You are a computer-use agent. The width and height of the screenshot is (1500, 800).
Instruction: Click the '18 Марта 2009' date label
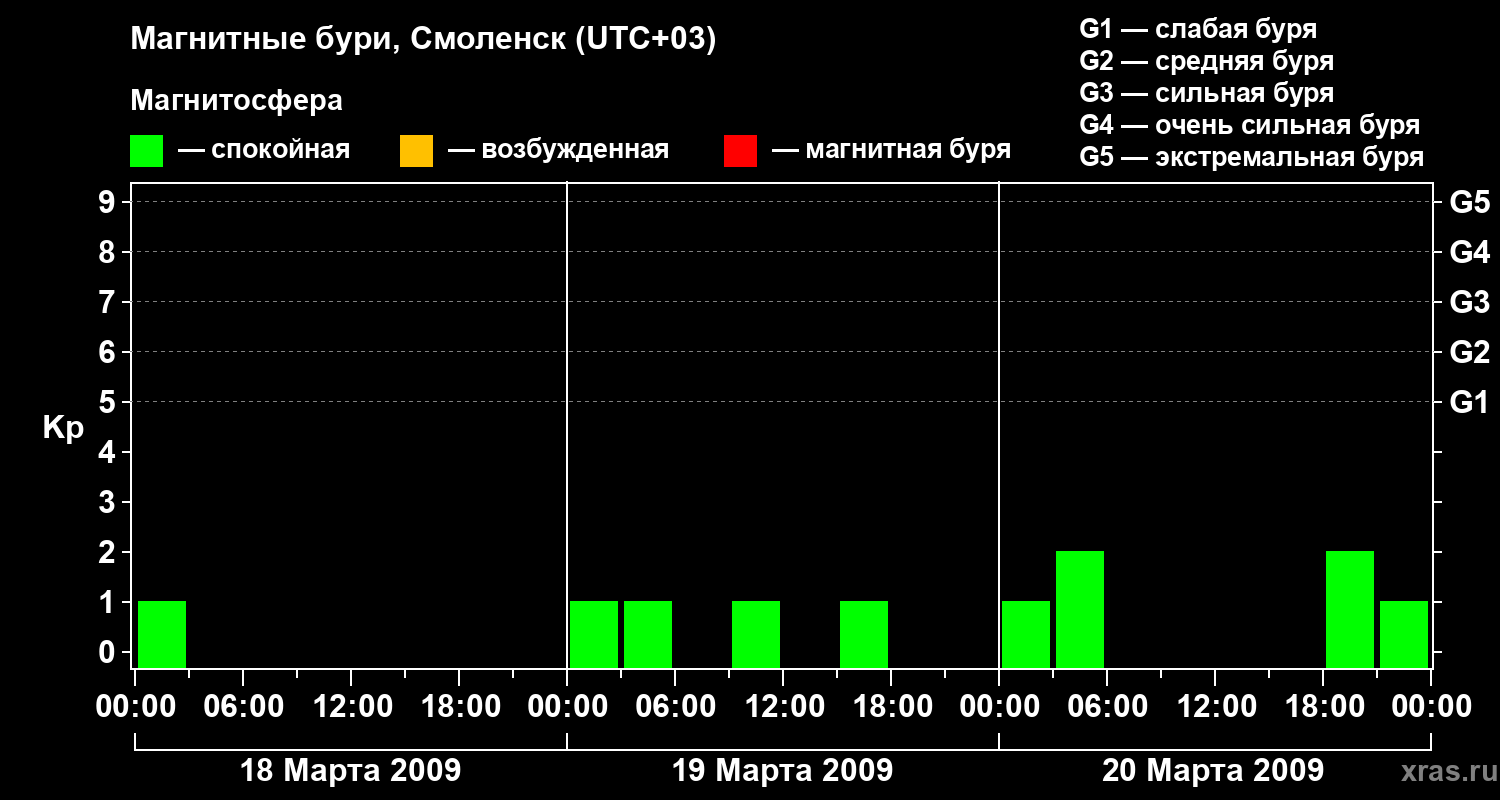(x=351, y=771)
